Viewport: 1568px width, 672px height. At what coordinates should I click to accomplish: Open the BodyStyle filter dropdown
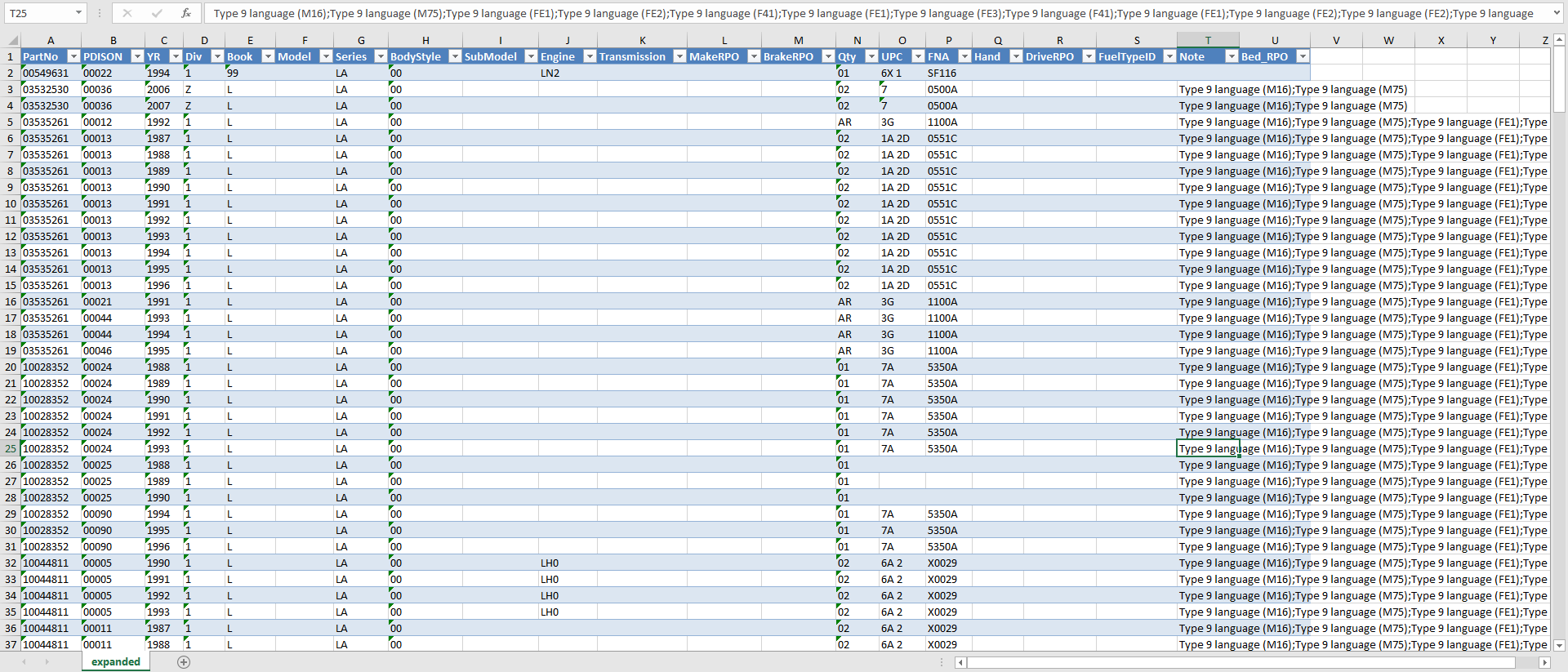455,56
